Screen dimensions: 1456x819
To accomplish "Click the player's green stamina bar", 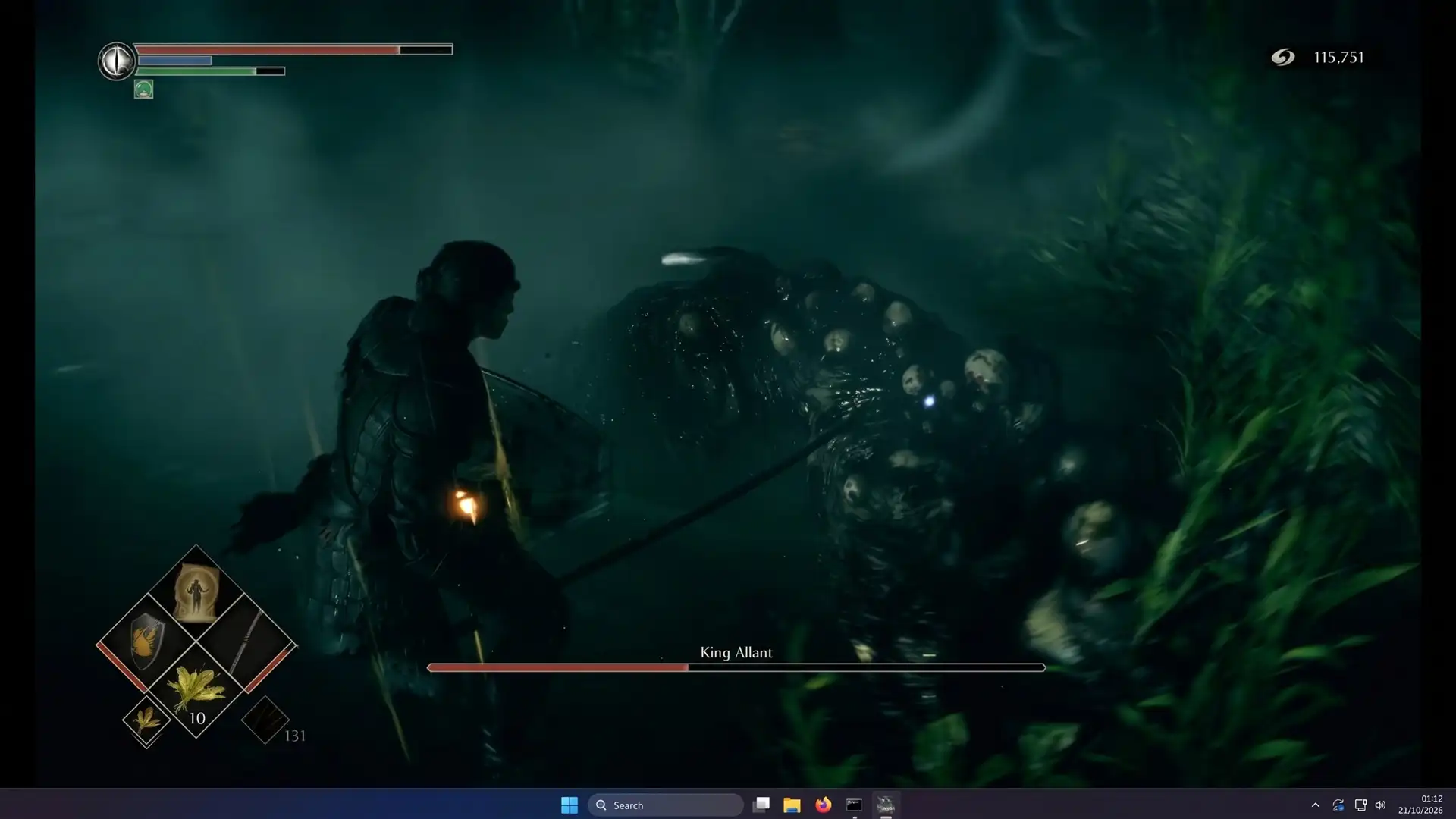I will pos(211,71).
